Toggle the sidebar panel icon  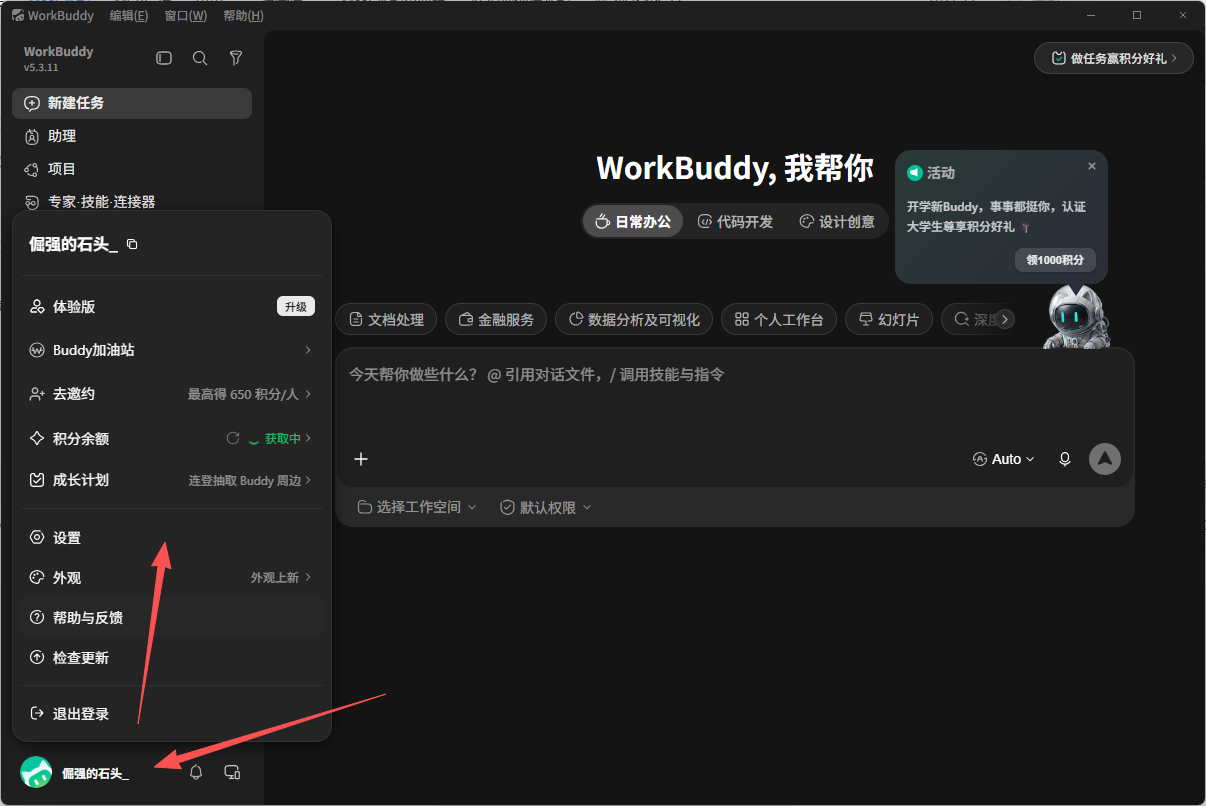(x=164, y=58)
